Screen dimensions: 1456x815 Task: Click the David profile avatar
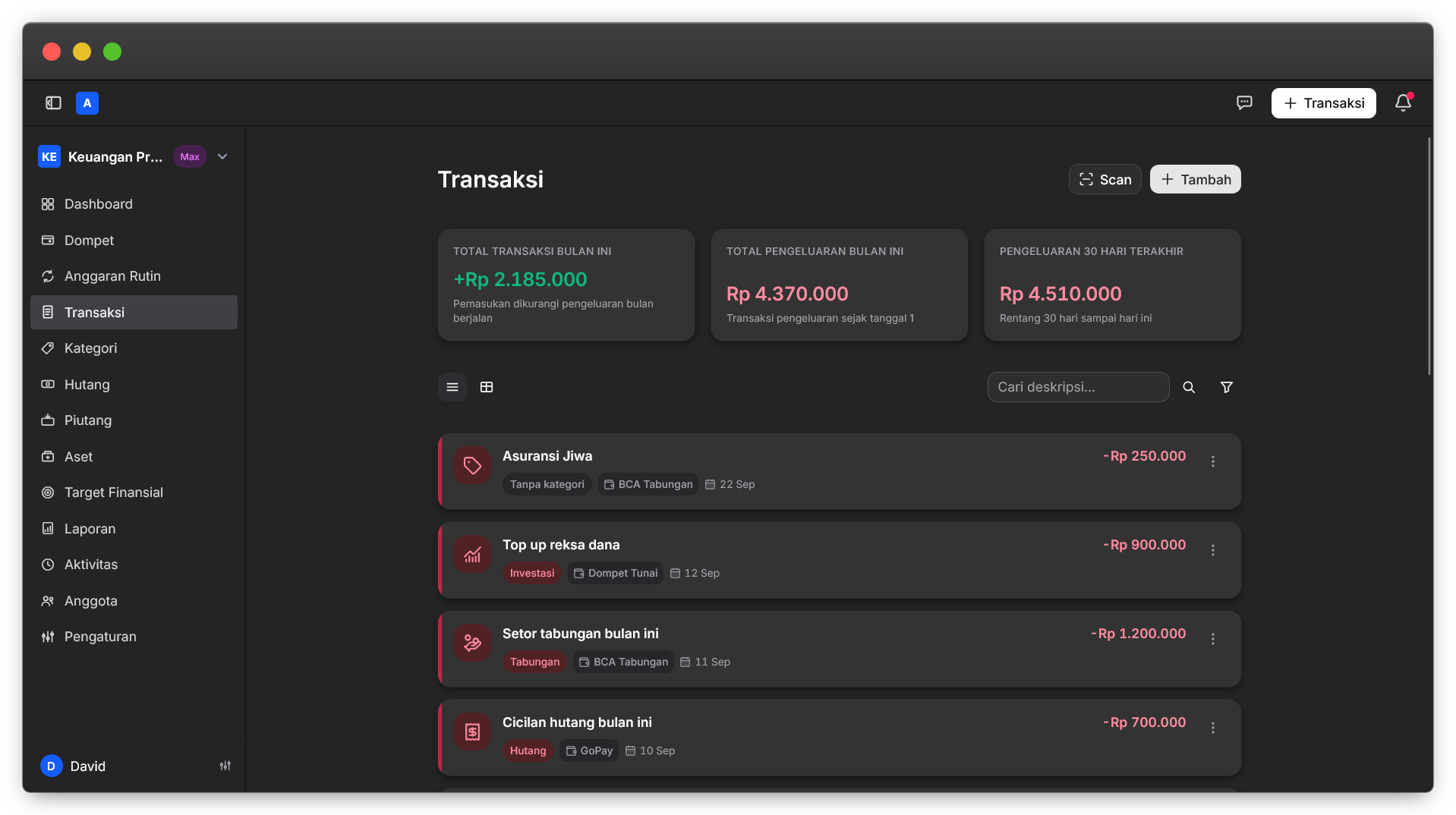(51, 766)
